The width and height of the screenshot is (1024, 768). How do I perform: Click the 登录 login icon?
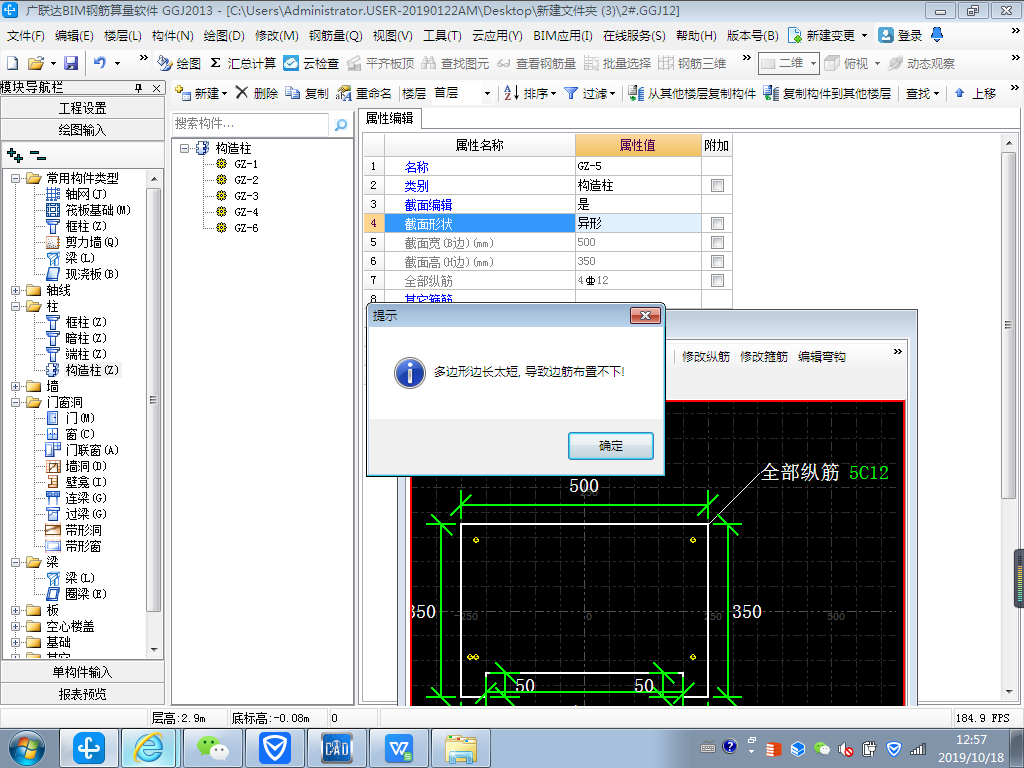pyautogui.click(x=886, y=35)
